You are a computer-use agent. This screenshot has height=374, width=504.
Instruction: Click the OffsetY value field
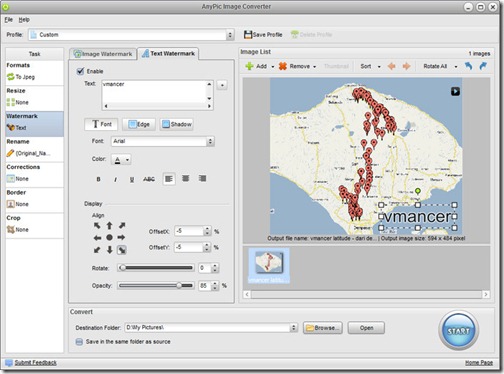click(x=189, y=247)
